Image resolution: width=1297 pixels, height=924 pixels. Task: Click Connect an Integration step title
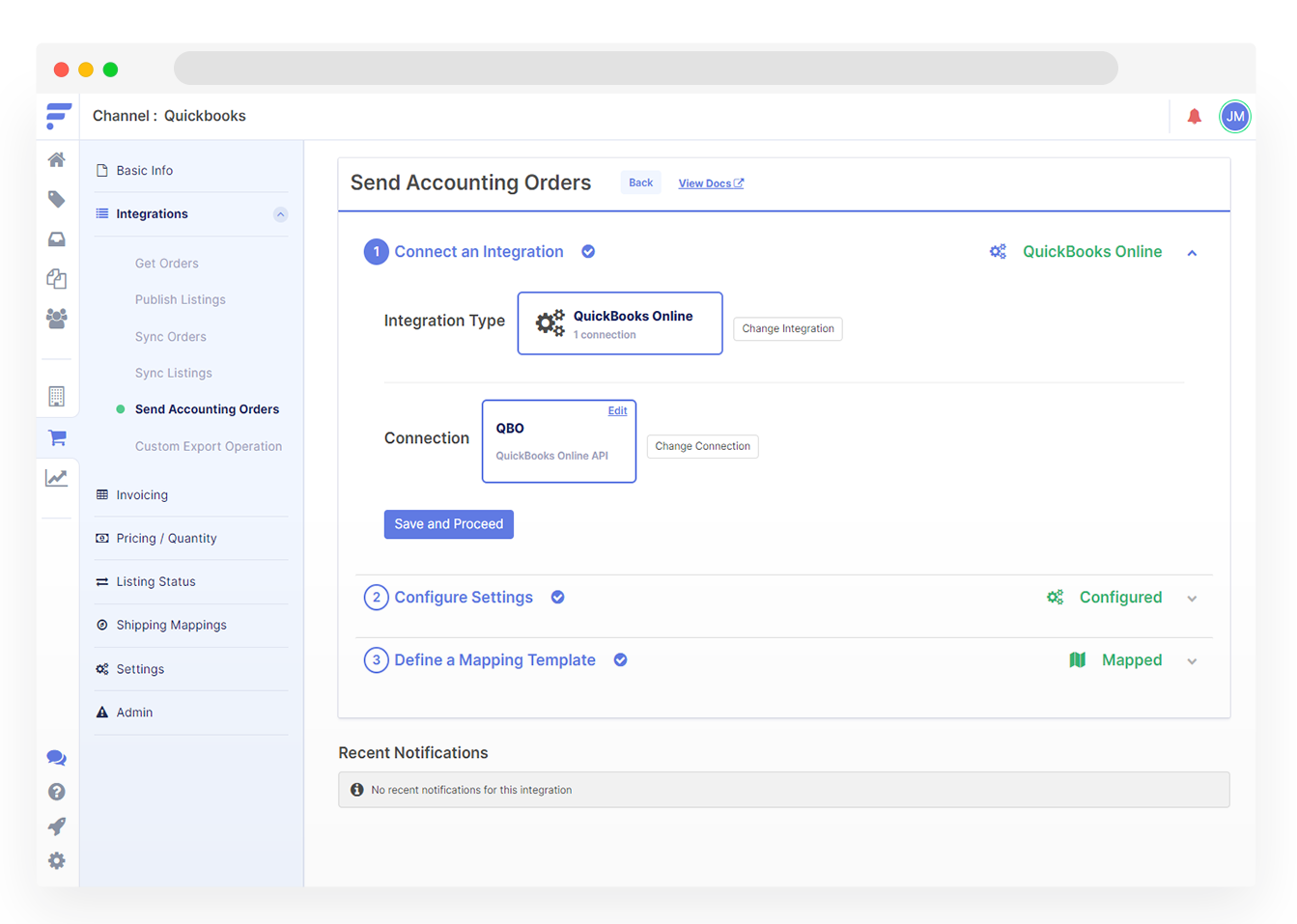[x=479, y=252]
